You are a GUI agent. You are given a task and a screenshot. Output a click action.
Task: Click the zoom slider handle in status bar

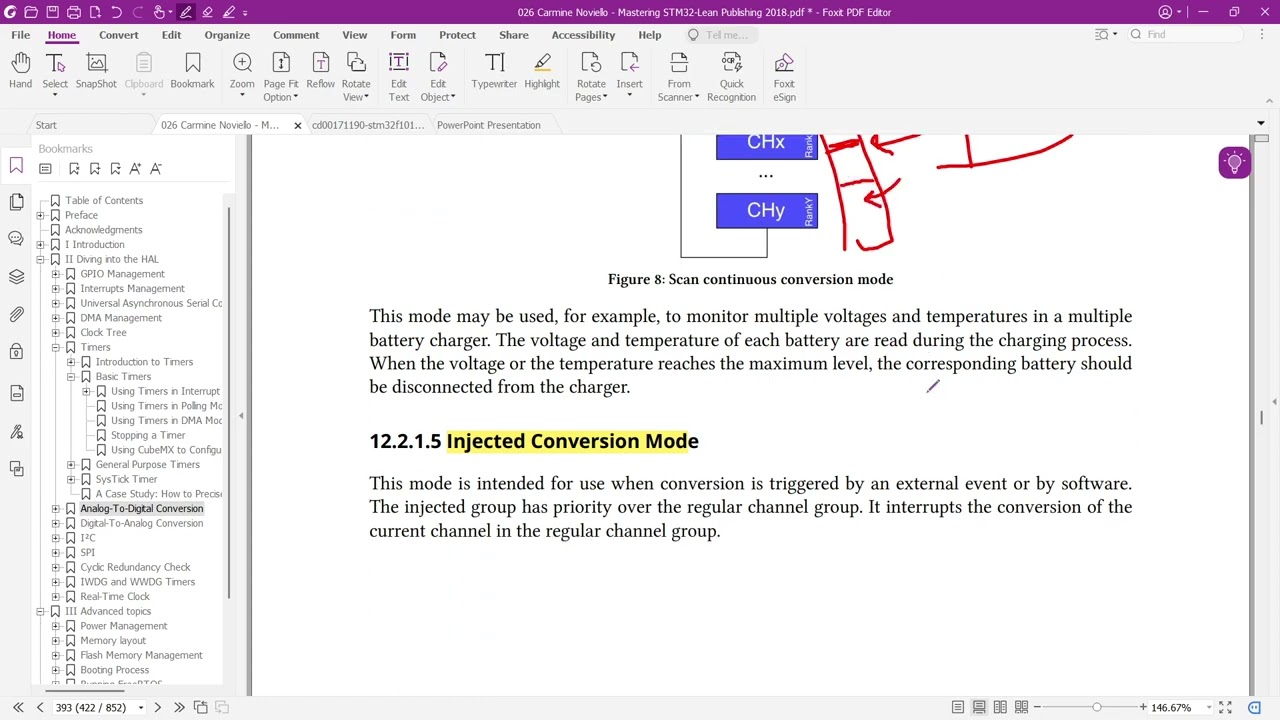tap(1096, 707)
